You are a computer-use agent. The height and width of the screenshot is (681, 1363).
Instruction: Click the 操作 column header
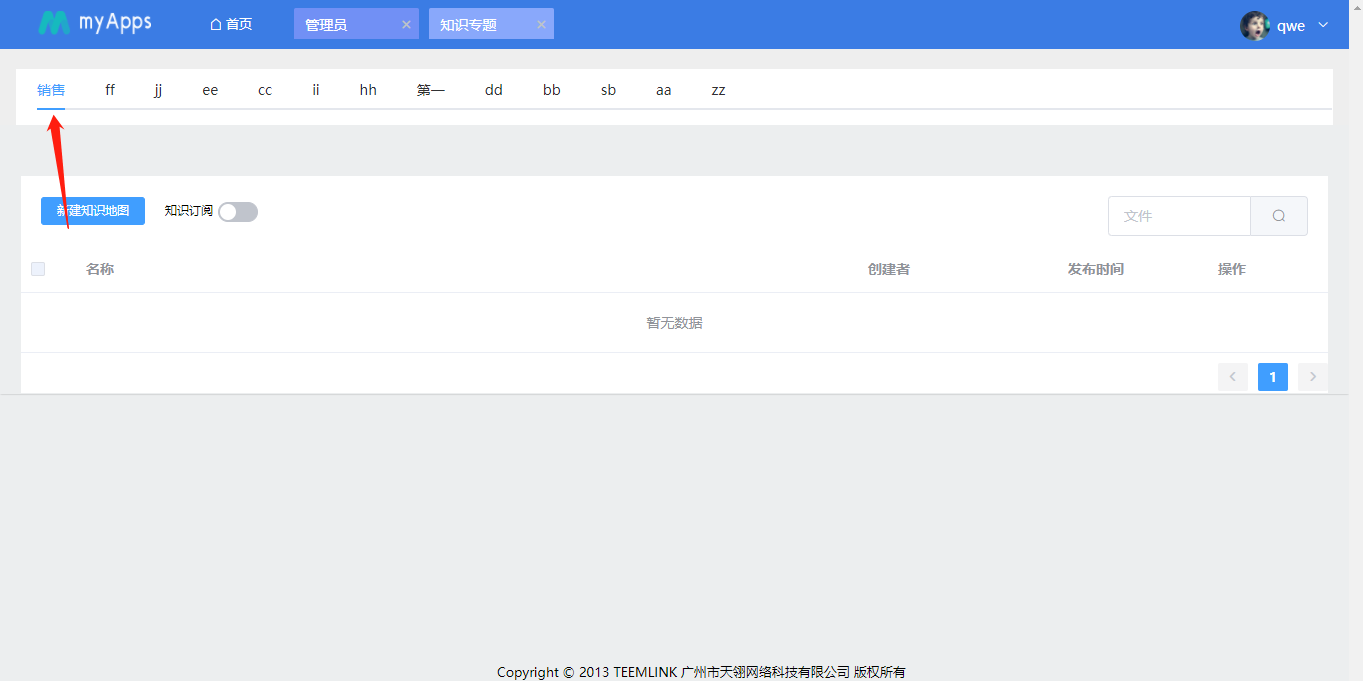(x=1232, y=269)
